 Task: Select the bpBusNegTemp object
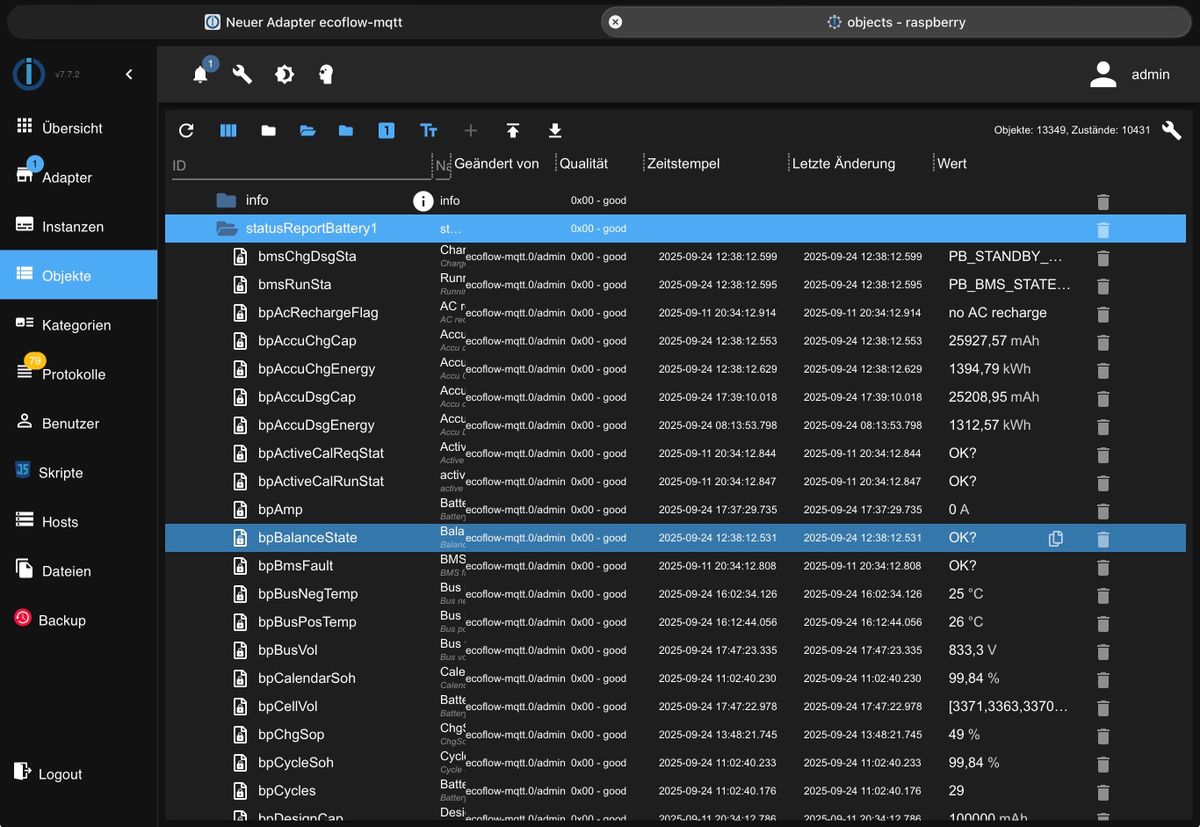pos(675,593)
